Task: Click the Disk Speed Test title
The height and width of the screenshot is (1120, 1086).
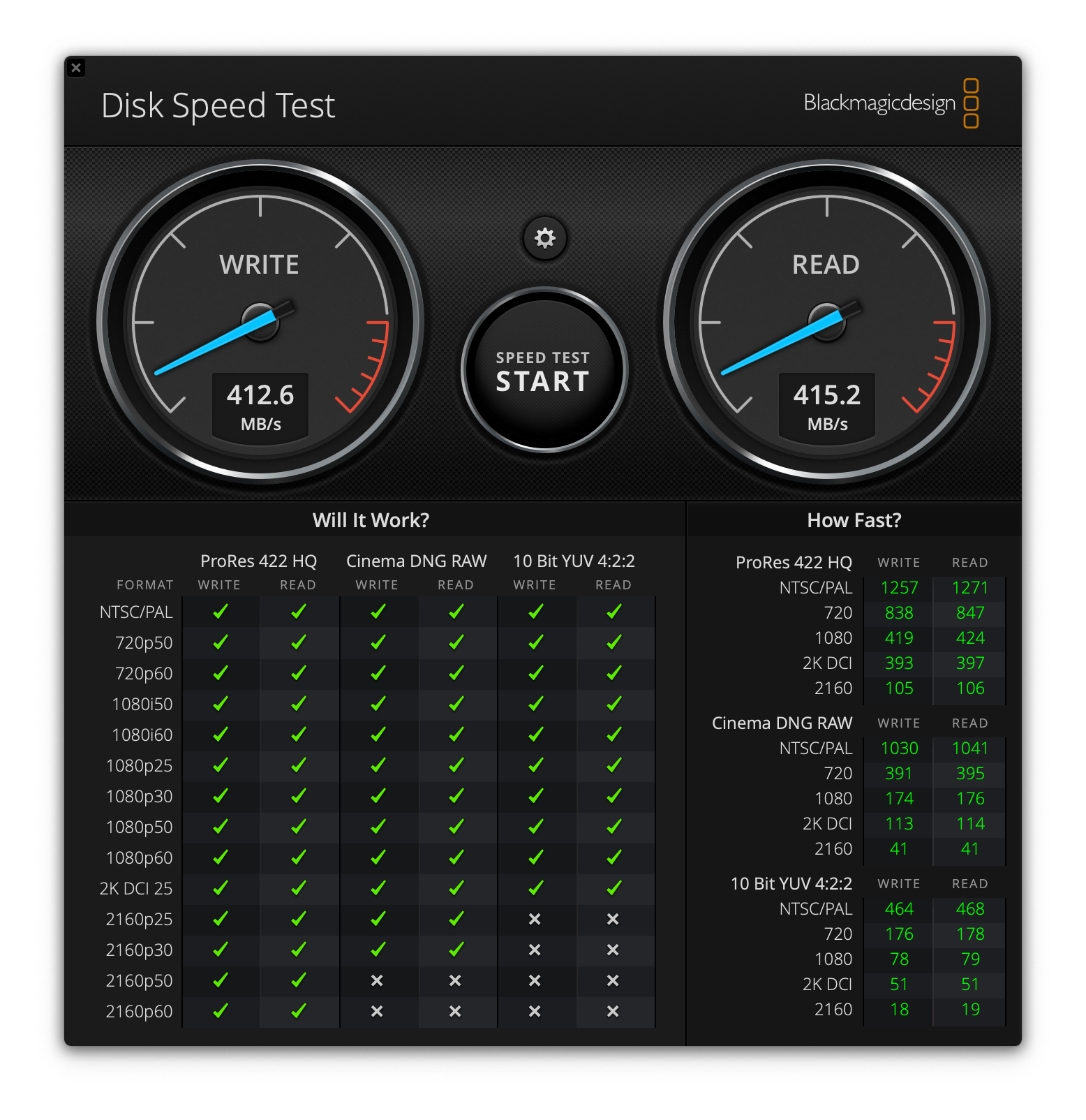Action: pyautogui.click(x=218, y=106)
